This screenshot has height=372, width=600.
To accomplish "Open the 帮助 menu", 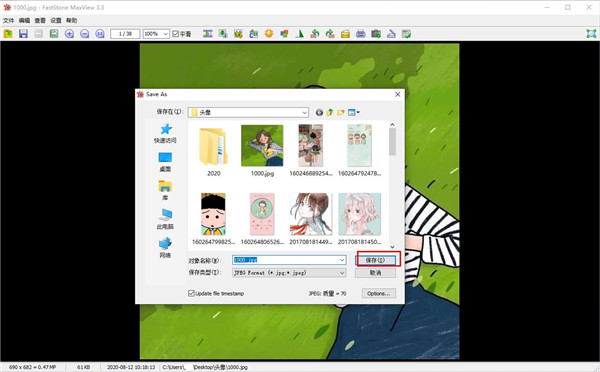I will [72, 20].
